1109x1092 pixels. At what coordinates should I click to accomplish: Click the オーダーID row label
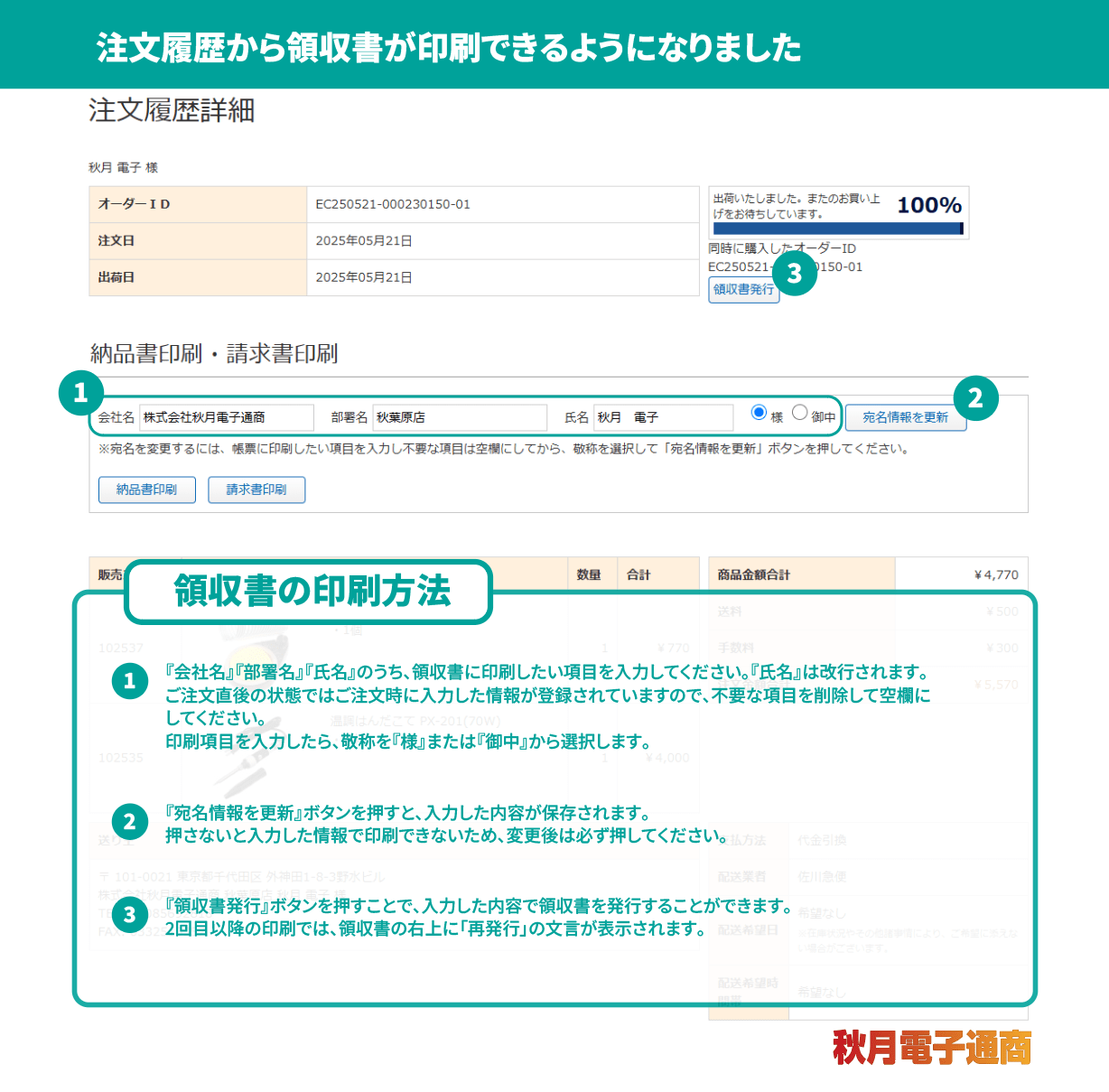click(135, 204)
